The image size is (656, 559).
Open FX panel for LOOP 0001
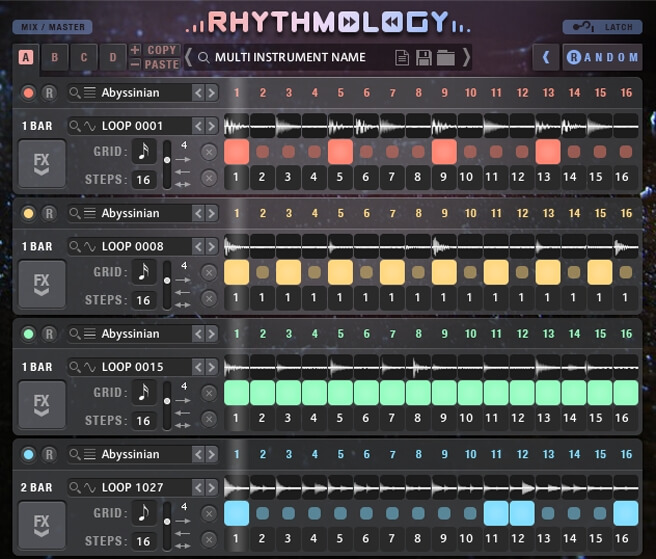42,164
